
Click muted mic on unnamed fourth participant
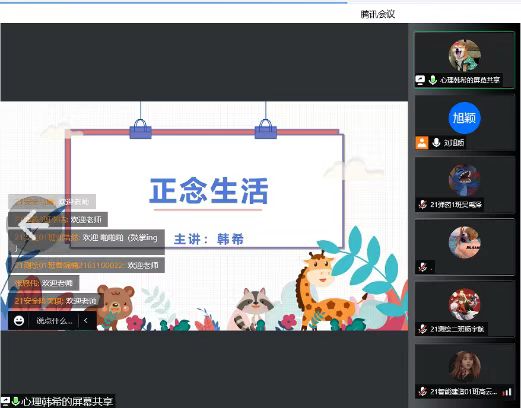pyautogui.click(x=423, y=267)
